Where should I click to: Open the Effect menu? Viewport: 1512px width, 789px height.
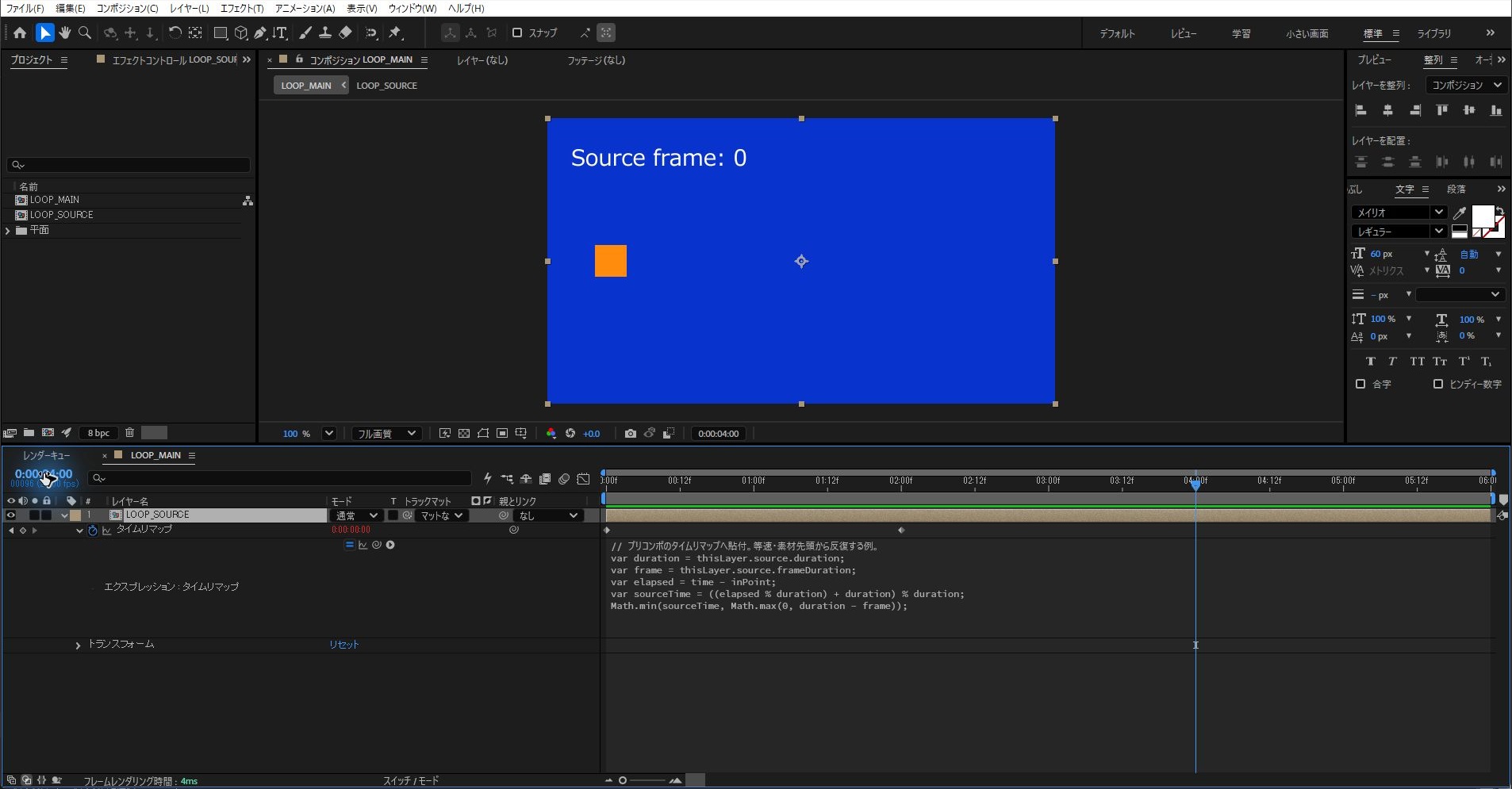tap(241, 8)
